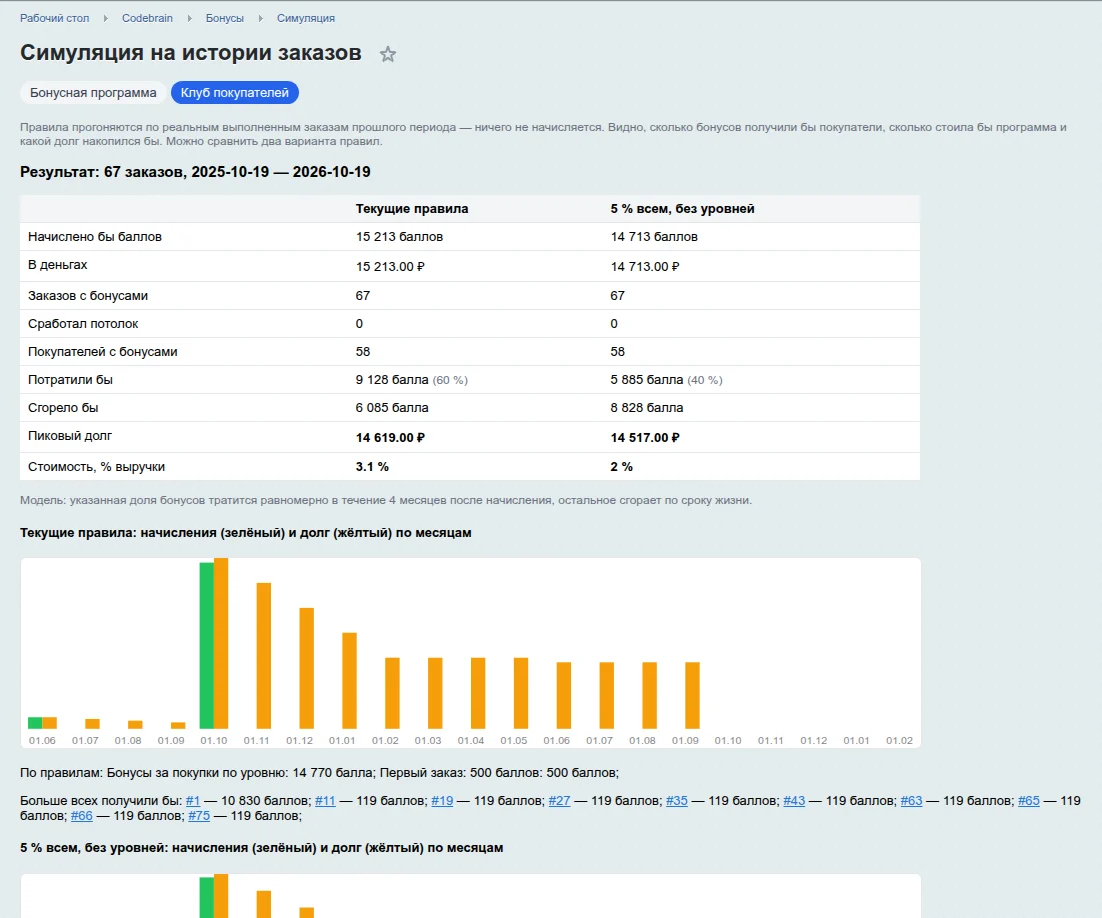The height and width of the screenshot is (918, 1102).
Task: Open customer link #11
Action: [325, 801]
